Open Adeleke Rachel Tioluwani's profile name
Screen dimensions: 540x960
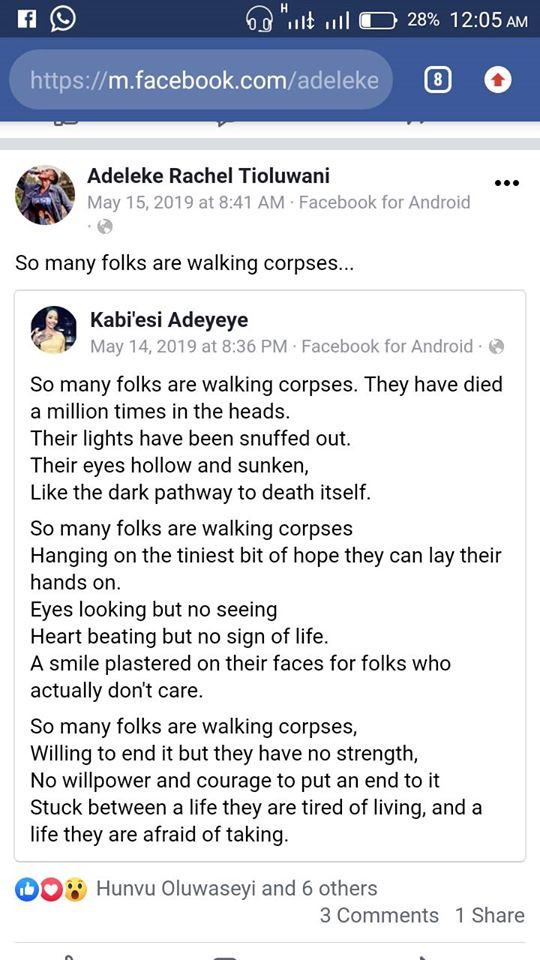pos(208,176)
